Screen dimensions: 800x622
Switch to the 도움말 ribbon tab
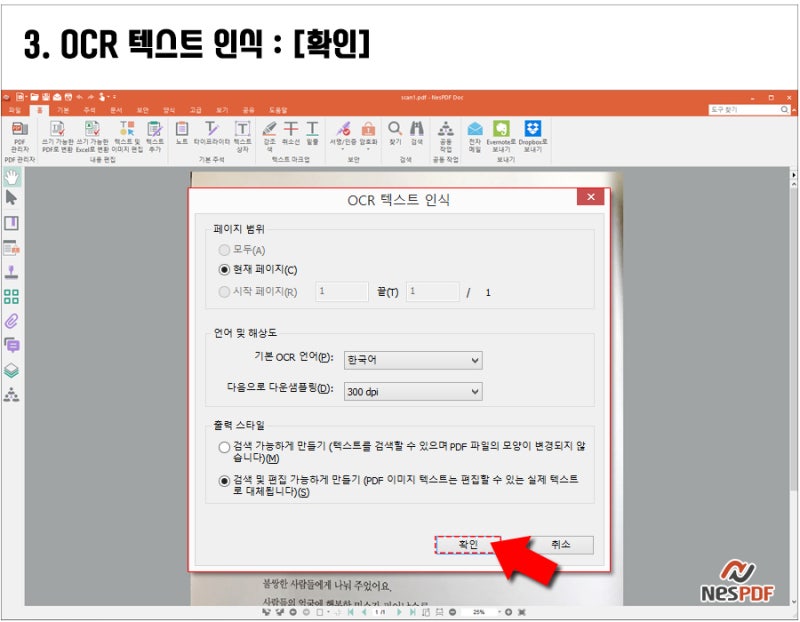pos(278,110)
